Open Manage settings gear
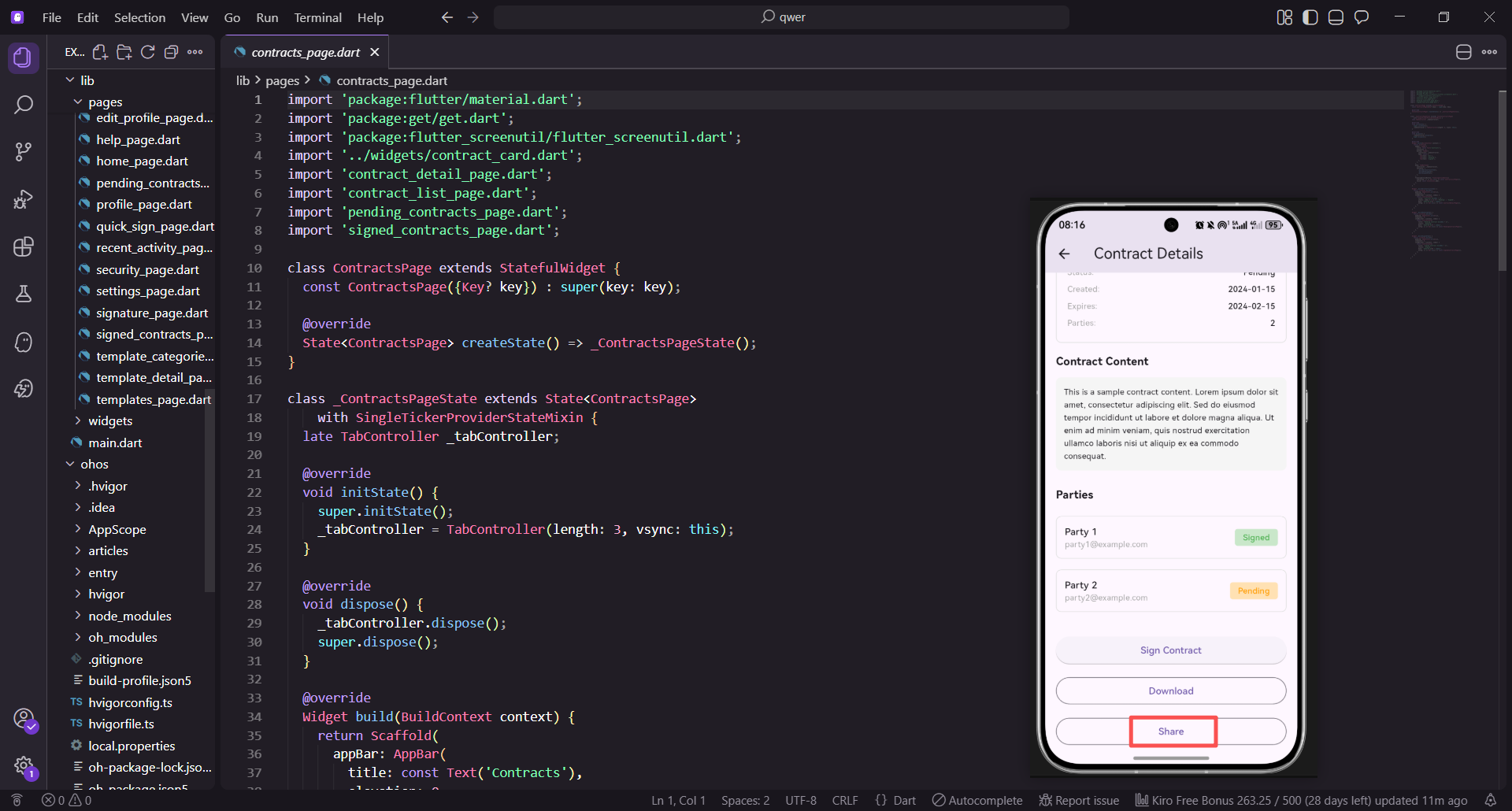1512x811 pixels. (x=24, y=765)
